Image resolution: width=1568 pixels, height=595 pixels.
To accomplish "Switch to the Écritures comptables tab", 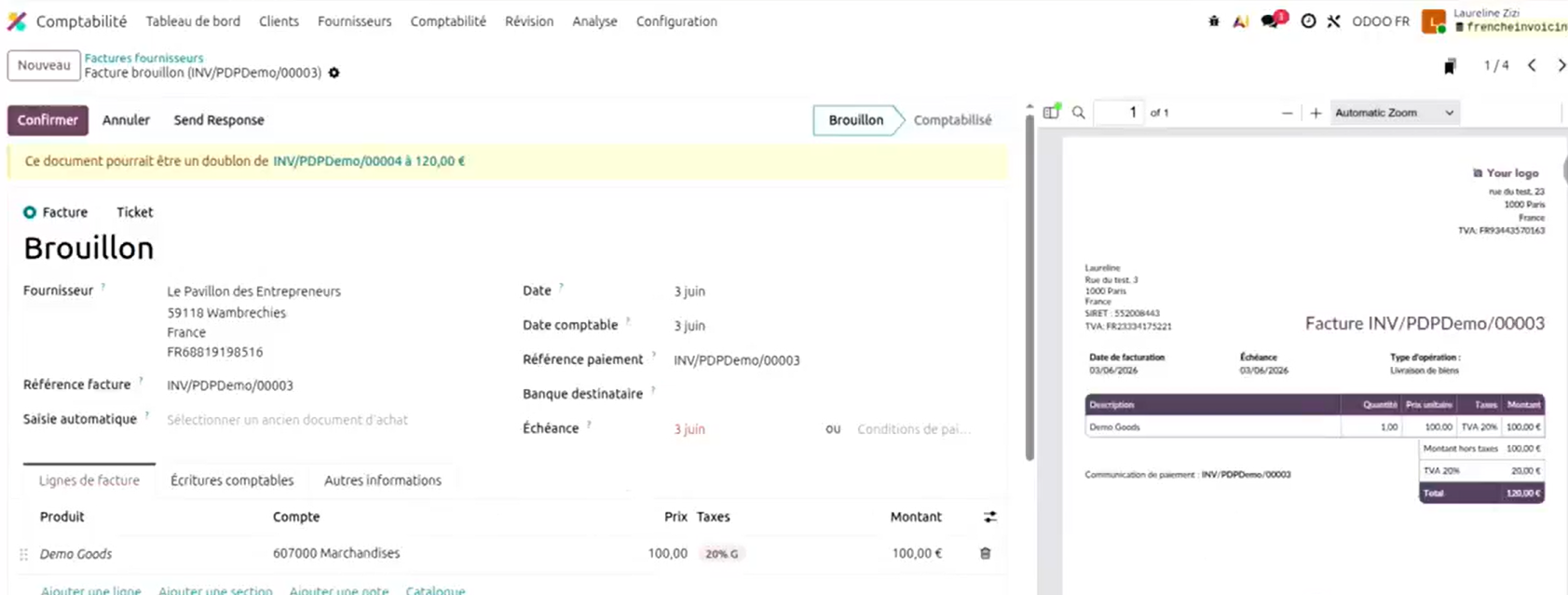I will [232, 480].
